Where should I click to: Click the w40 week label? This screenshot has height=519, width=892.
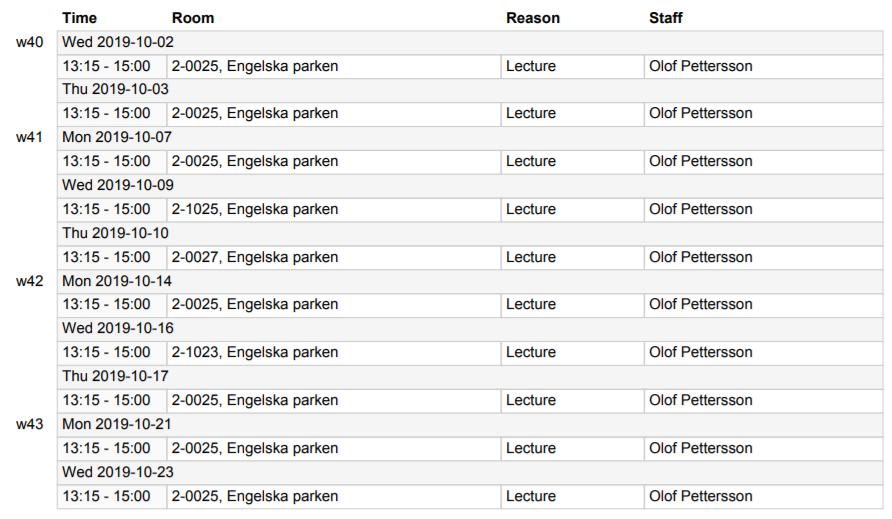coord(30,42)
